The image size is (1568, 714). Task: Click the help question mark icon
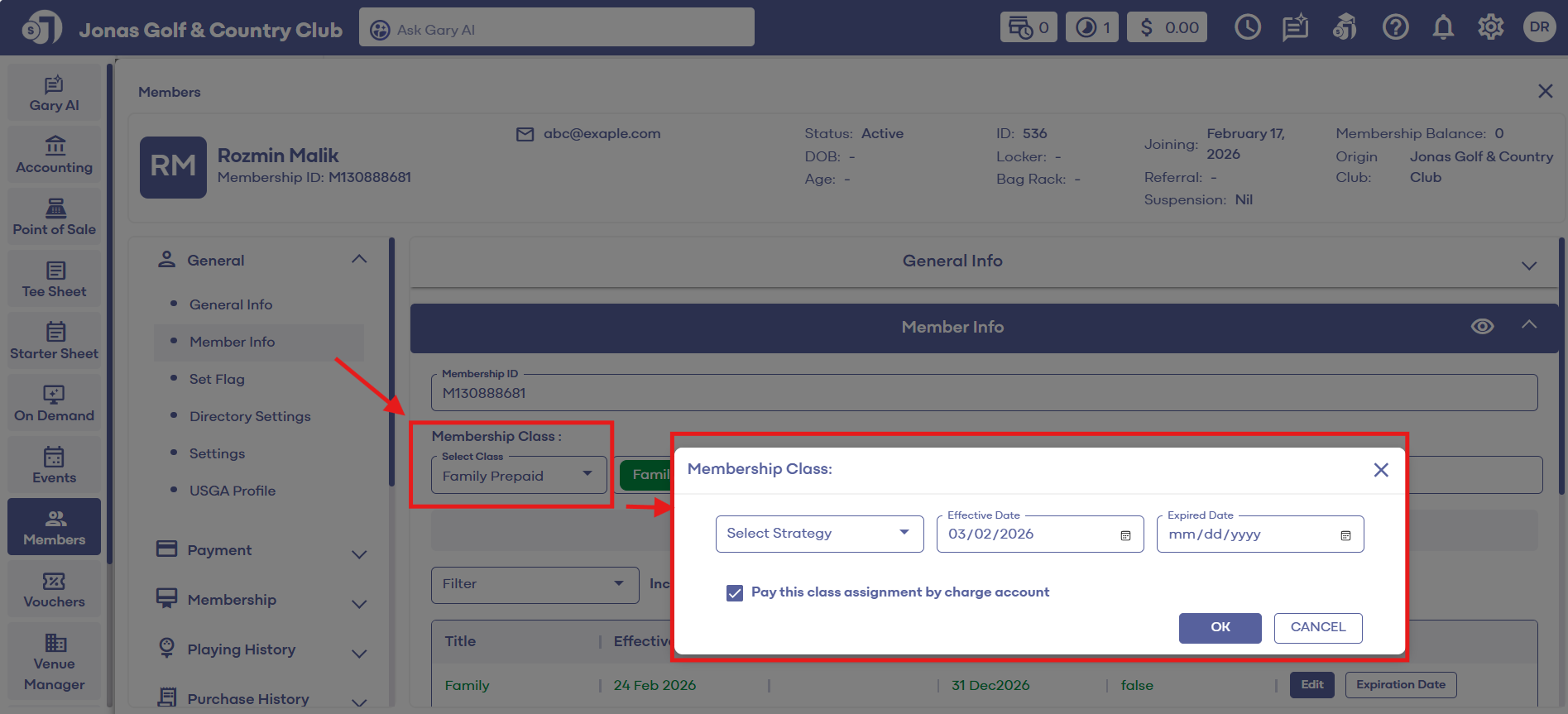pyautogui.click(x=1395, y=27)
